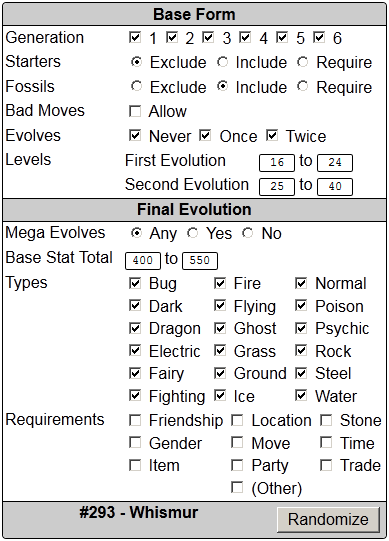Tick the Stone requirement checkbox
The width and height of the screenshot is (389, 541).
coord(326,420)
